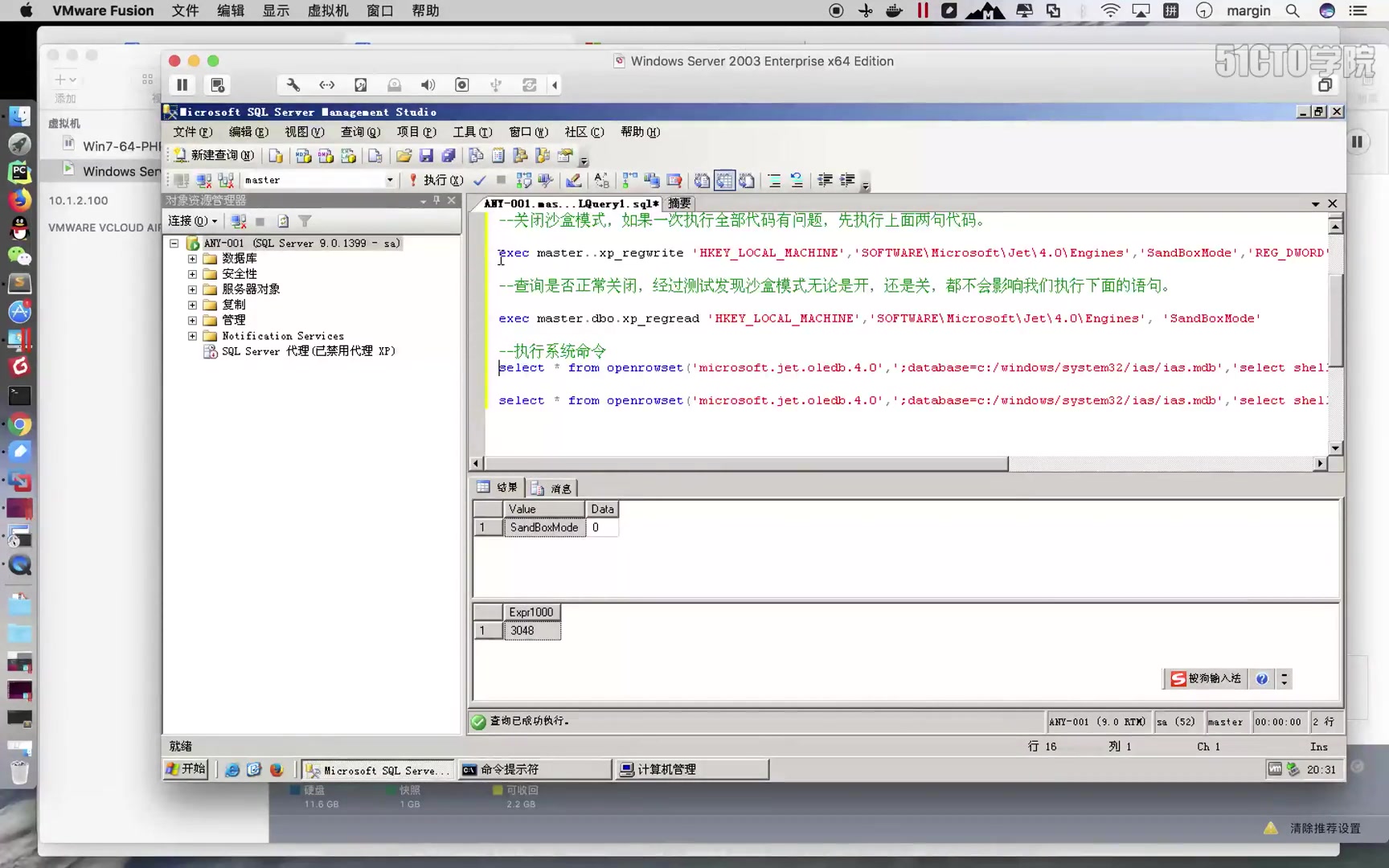Open the 虚拟机 menu in macOS menu bar
Screen dimensions: 1389x868
click(x=328, y=10)
